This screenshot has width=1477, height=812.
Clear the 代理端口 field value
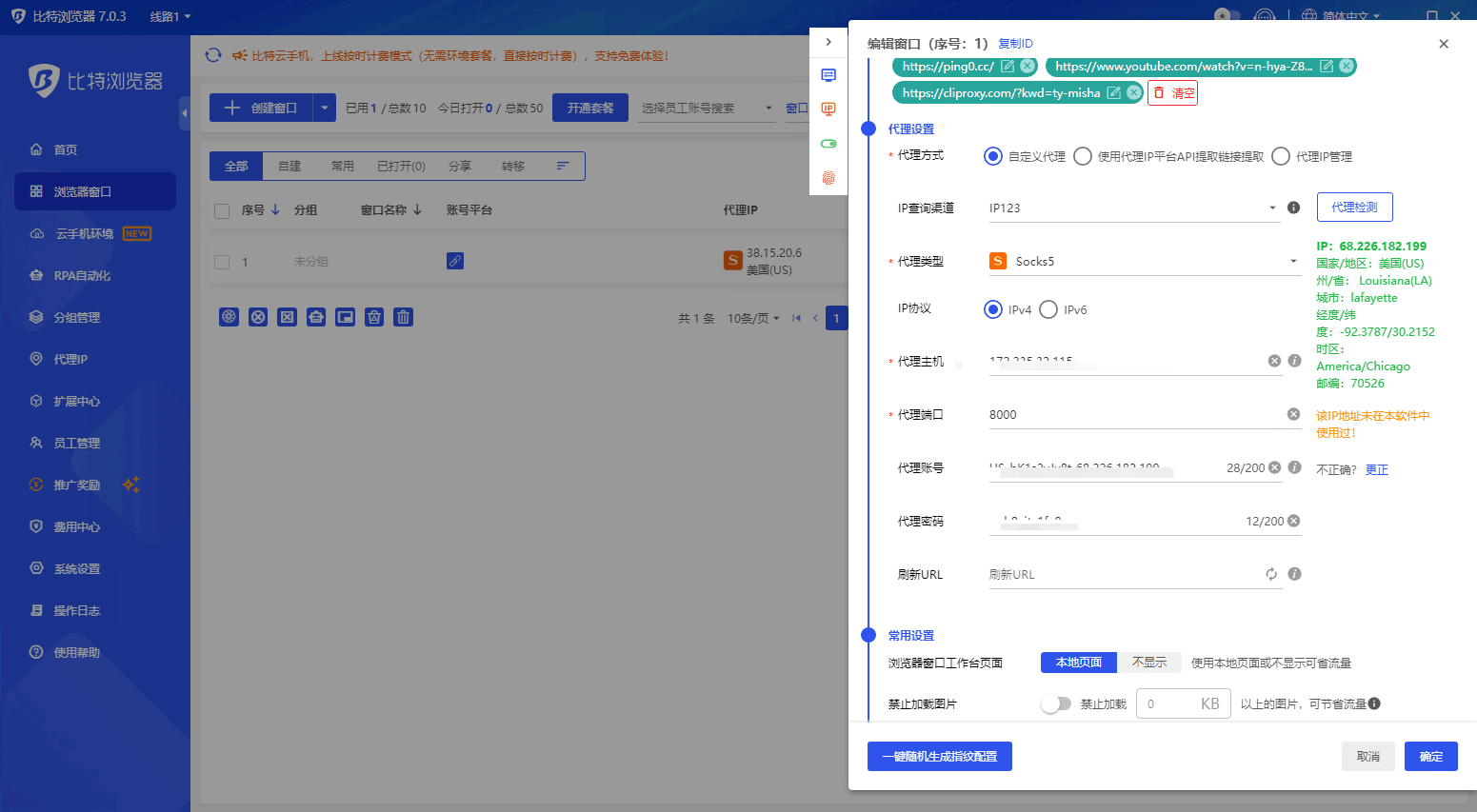(1293, 414)
